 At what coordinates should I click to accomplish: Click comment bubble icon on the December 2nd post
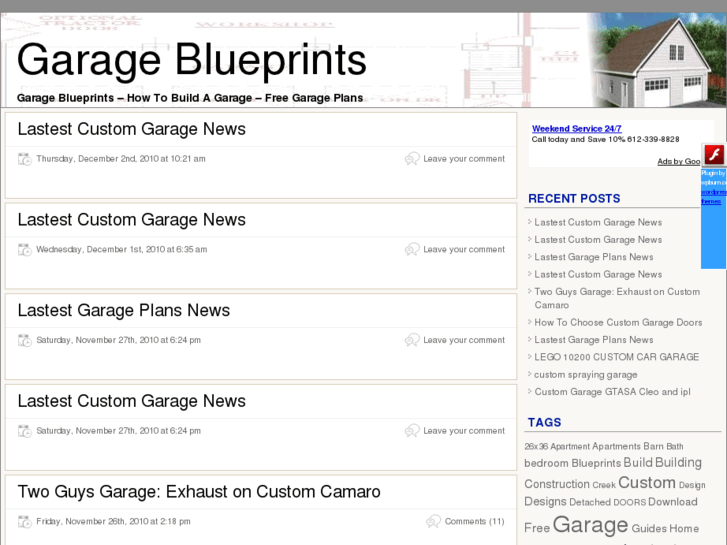[412, 159]
